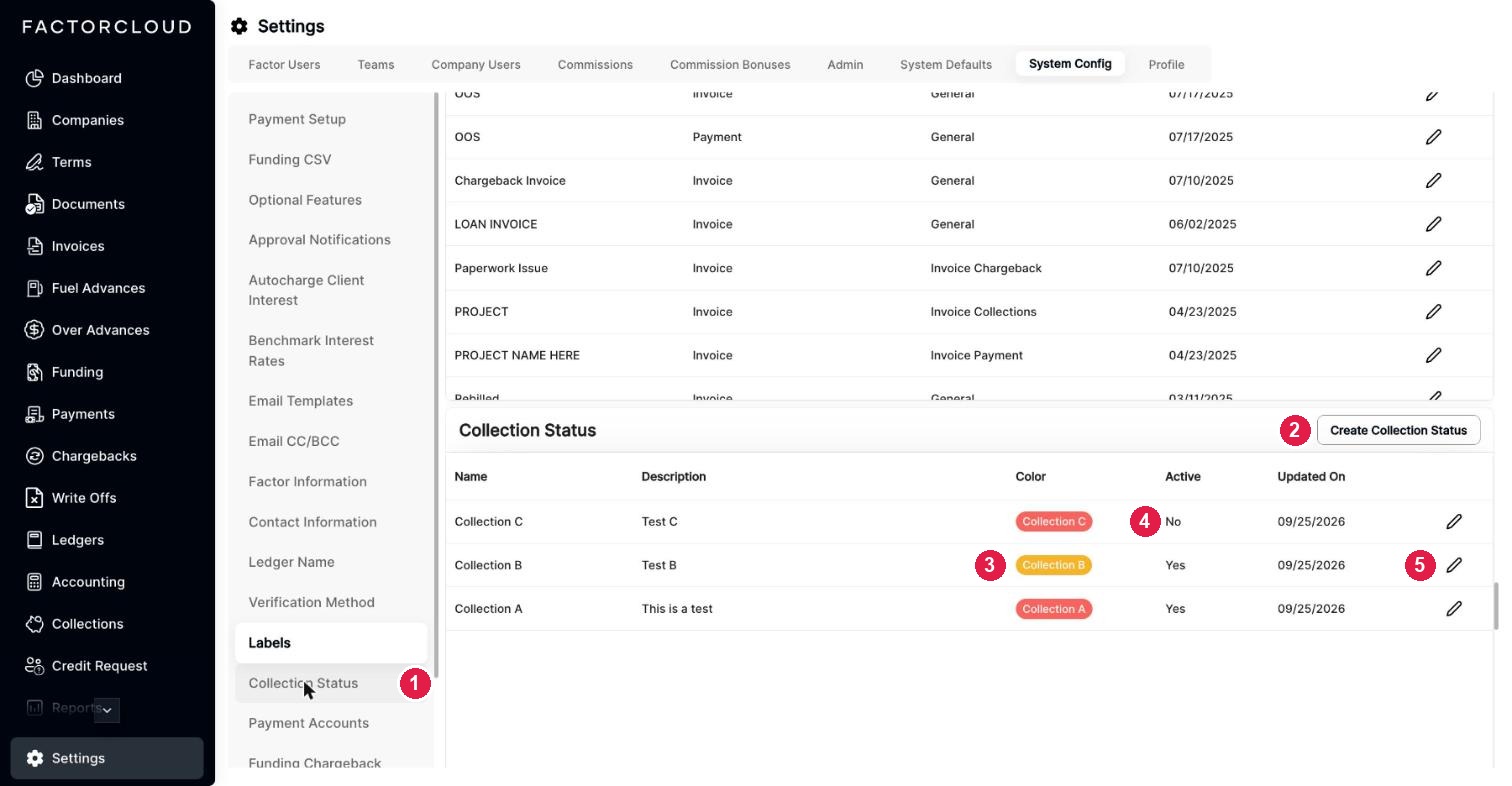Edit the Paperwork Issue label
Screen dimensions: 1512x786
click(x=1433, y=268)
